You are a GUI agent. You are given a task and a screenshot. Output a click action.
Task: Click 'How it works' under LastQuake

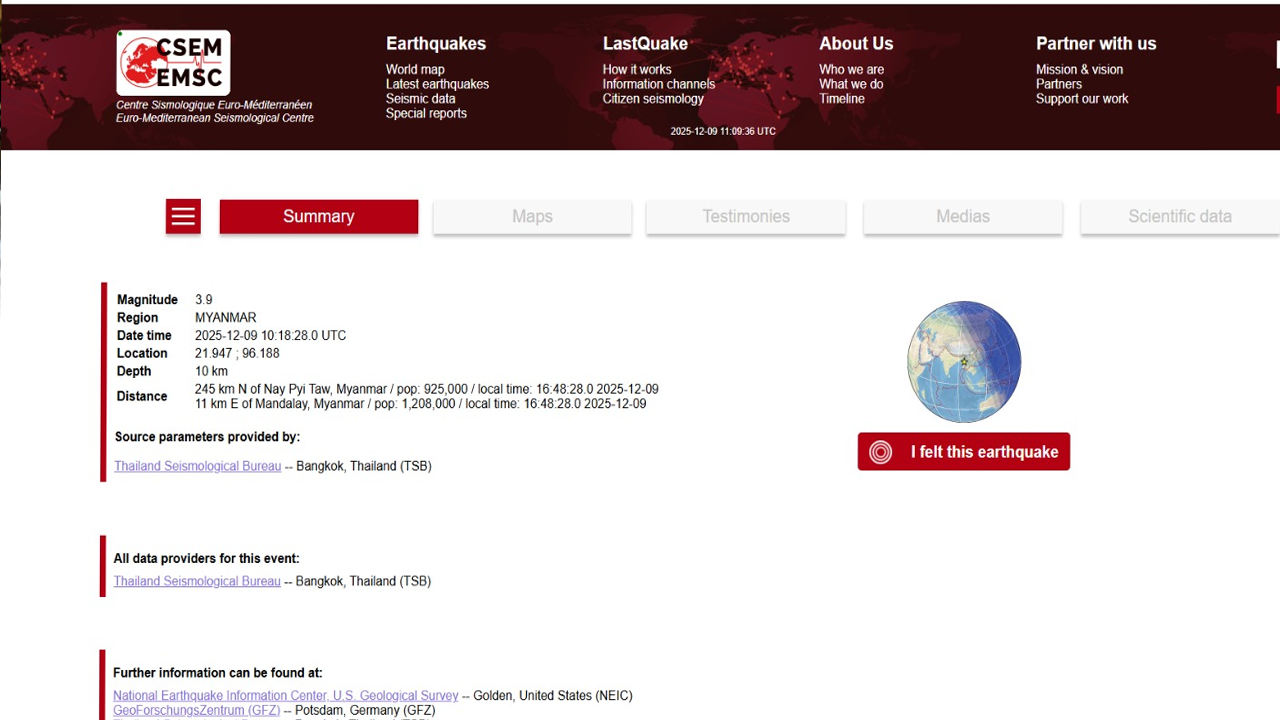tap(637, 70)
